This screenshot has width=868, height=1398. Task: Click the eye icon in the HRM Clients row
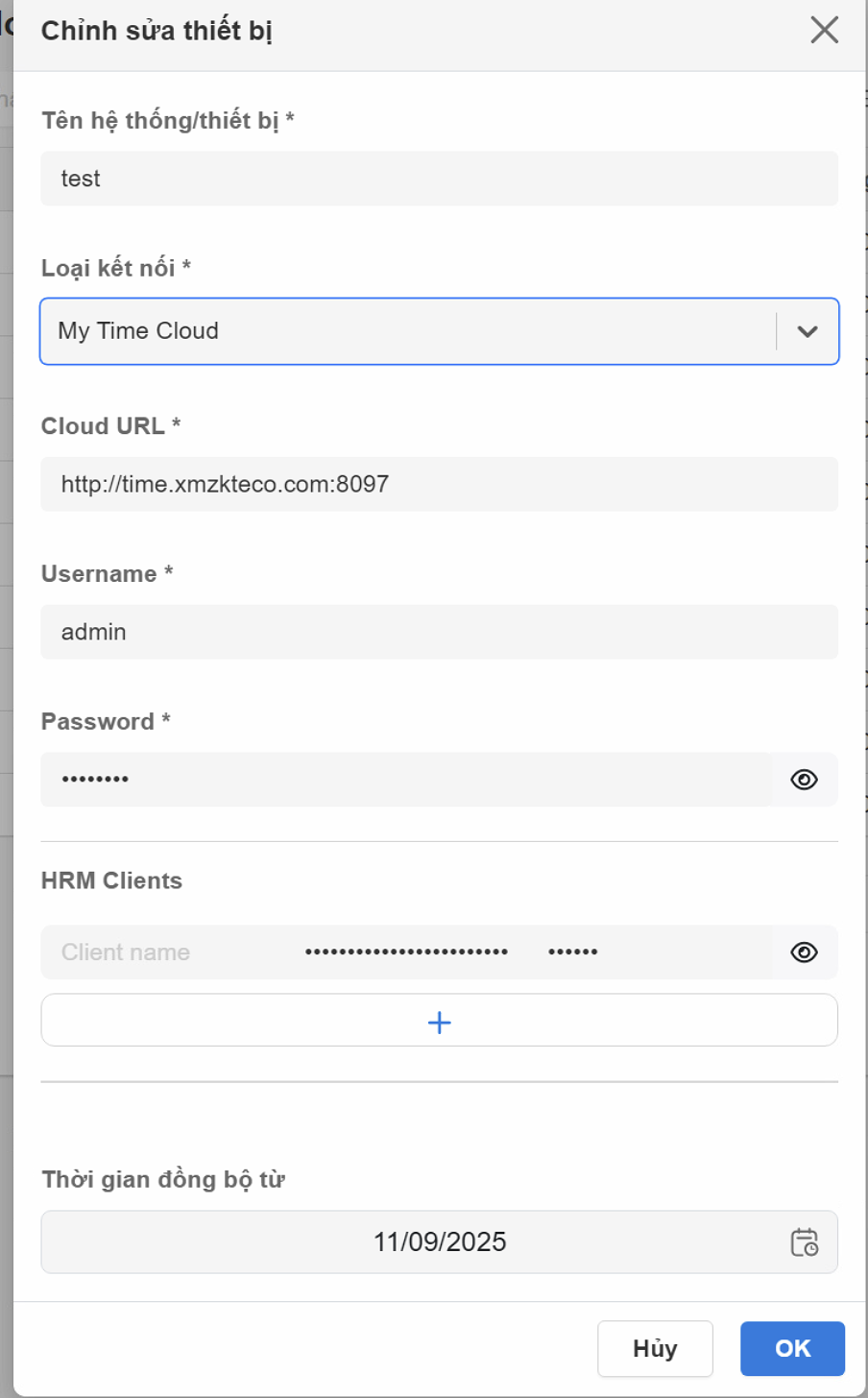point(805,952)
